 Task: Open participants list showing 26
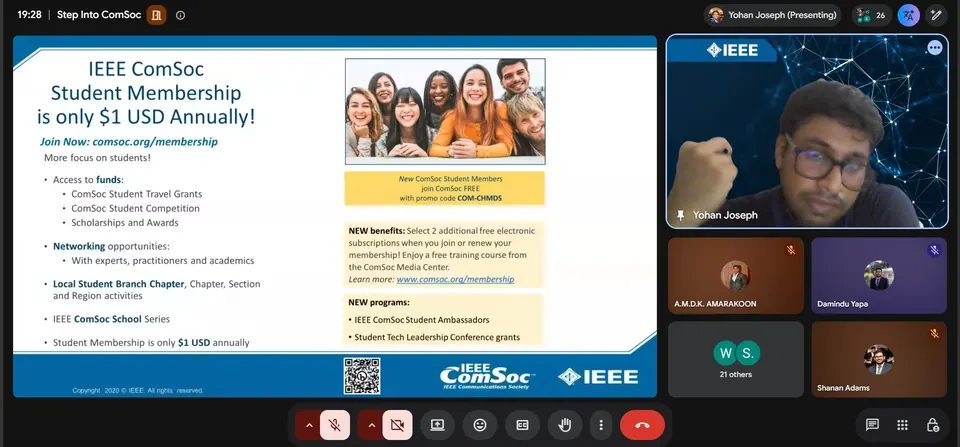tap(871, 15)
